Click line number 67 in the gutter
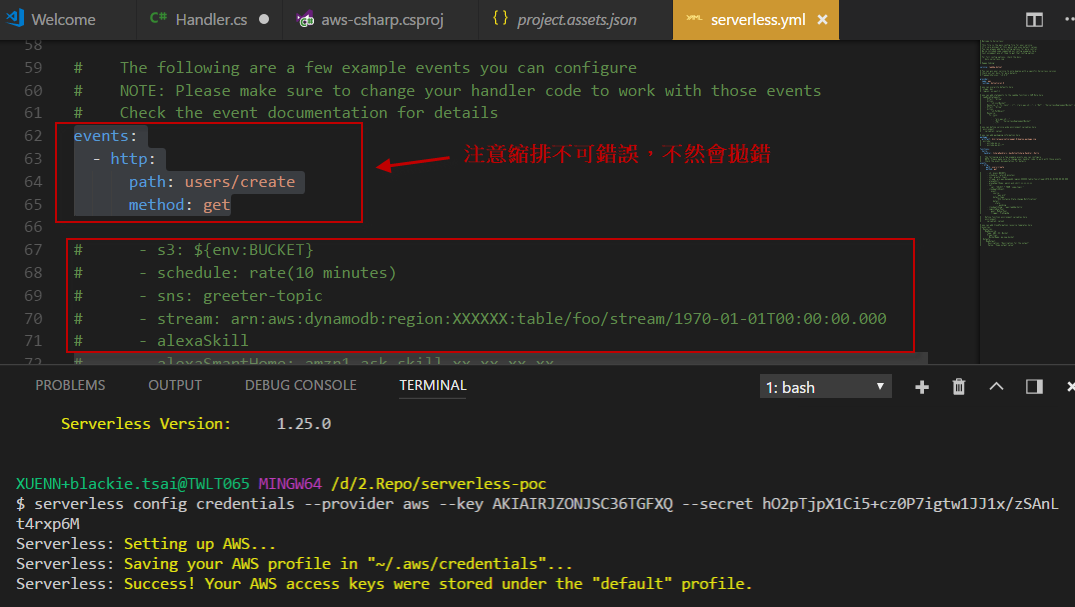 pos(34,250)
